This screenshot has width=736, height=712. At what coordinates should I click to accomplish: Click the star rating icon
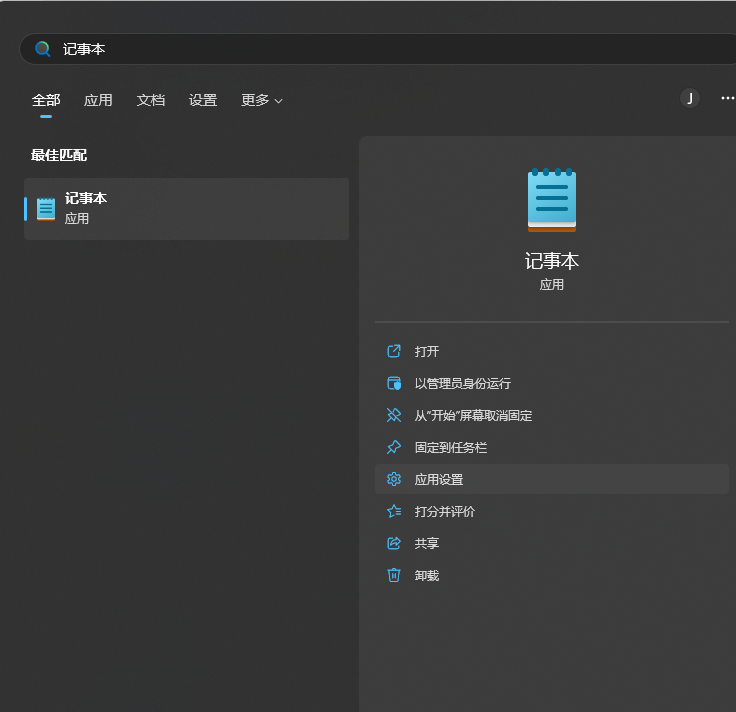[394, 511]
